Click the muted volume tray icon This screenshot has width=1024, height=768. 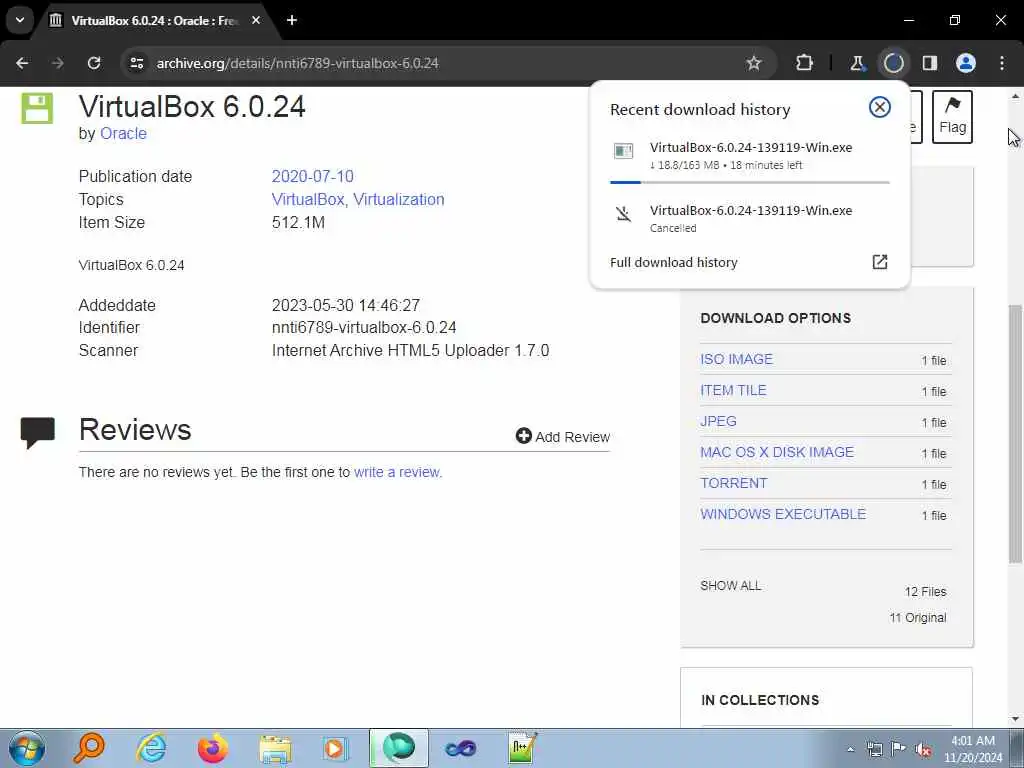923,749
